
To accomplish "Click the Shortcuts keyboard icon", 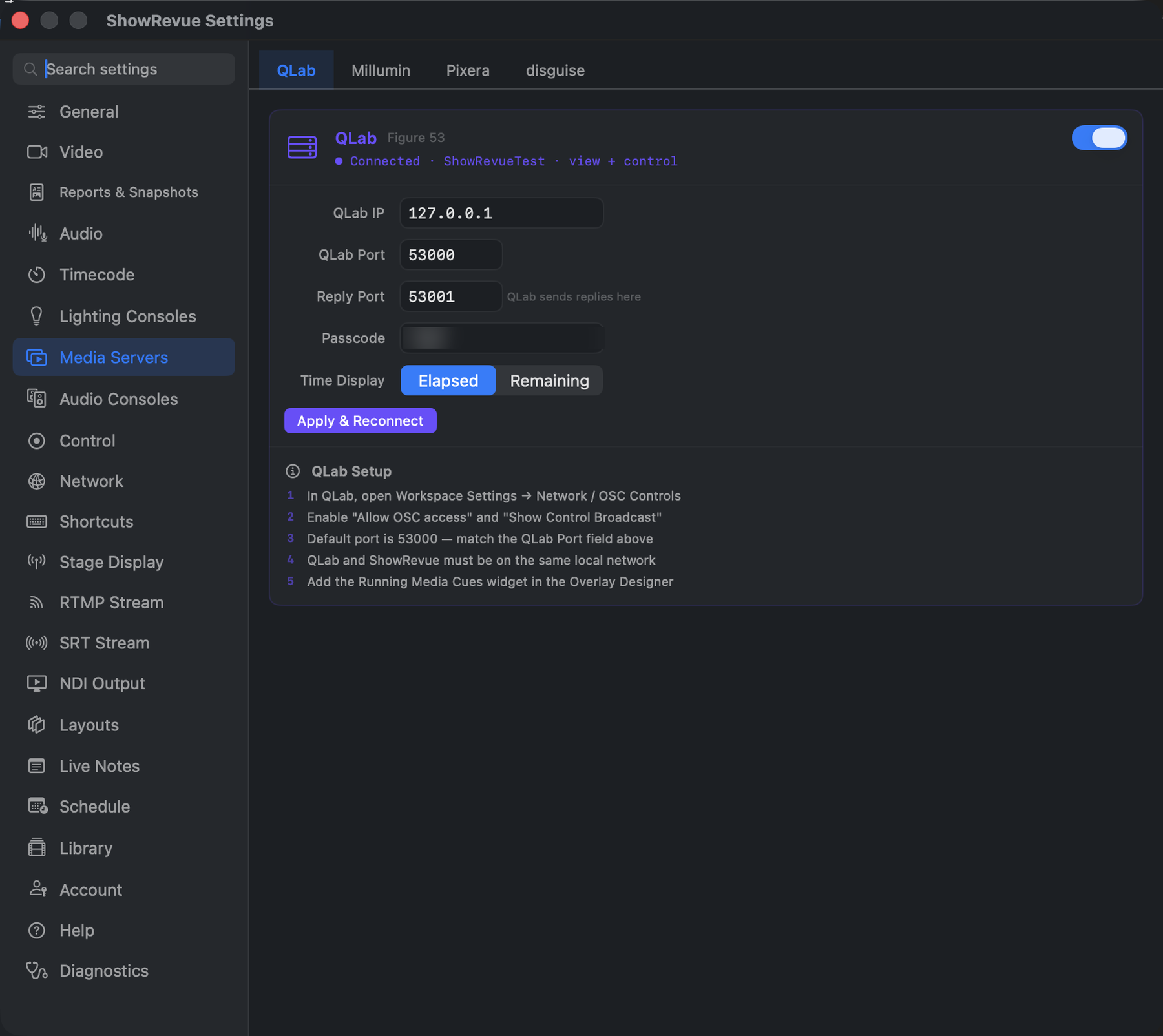I will click(37, 521).
